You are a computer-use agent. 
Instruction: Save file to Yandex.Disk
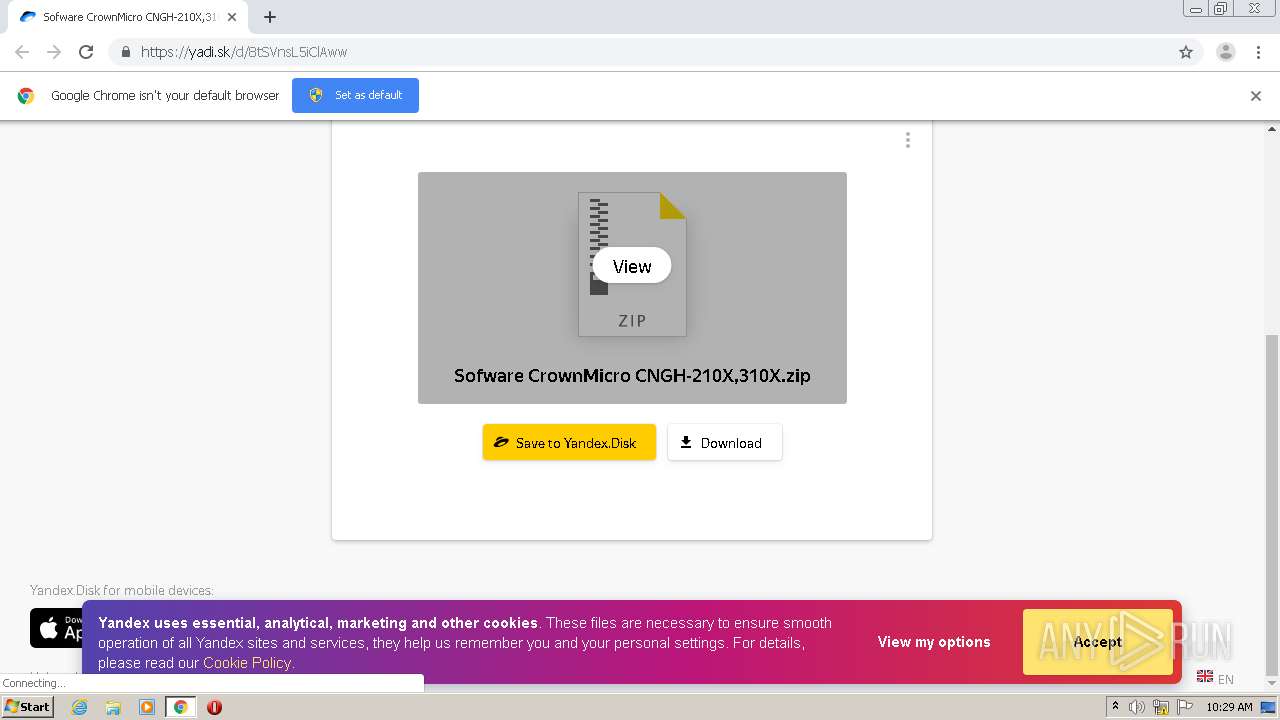coord(569,442)
